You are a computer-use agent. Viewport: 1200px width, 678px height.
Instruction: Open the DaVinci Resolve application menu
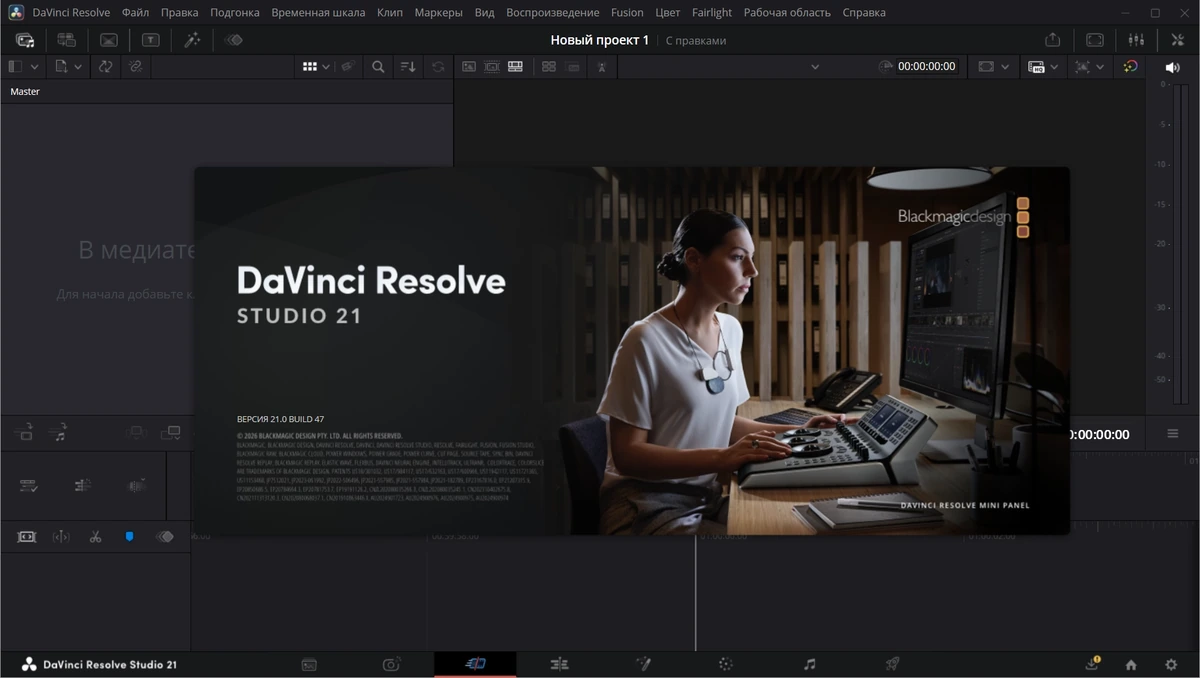(x=71, y=13)
